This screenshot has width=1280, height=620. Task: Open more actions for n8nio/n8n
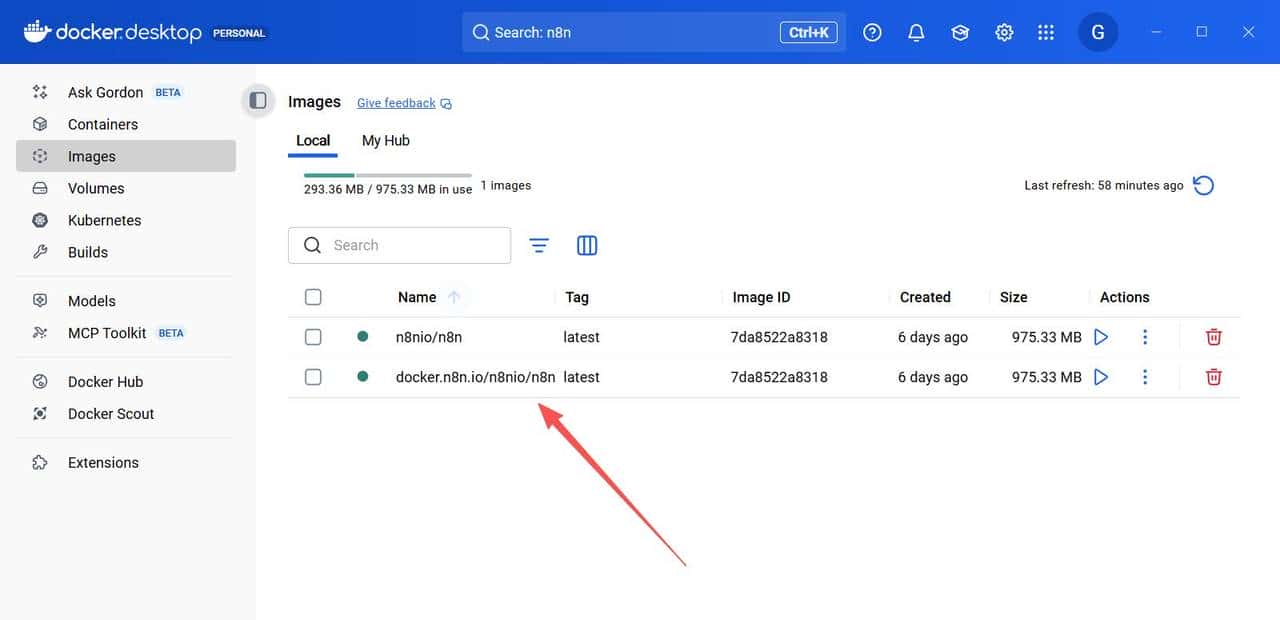(1145, 337)
